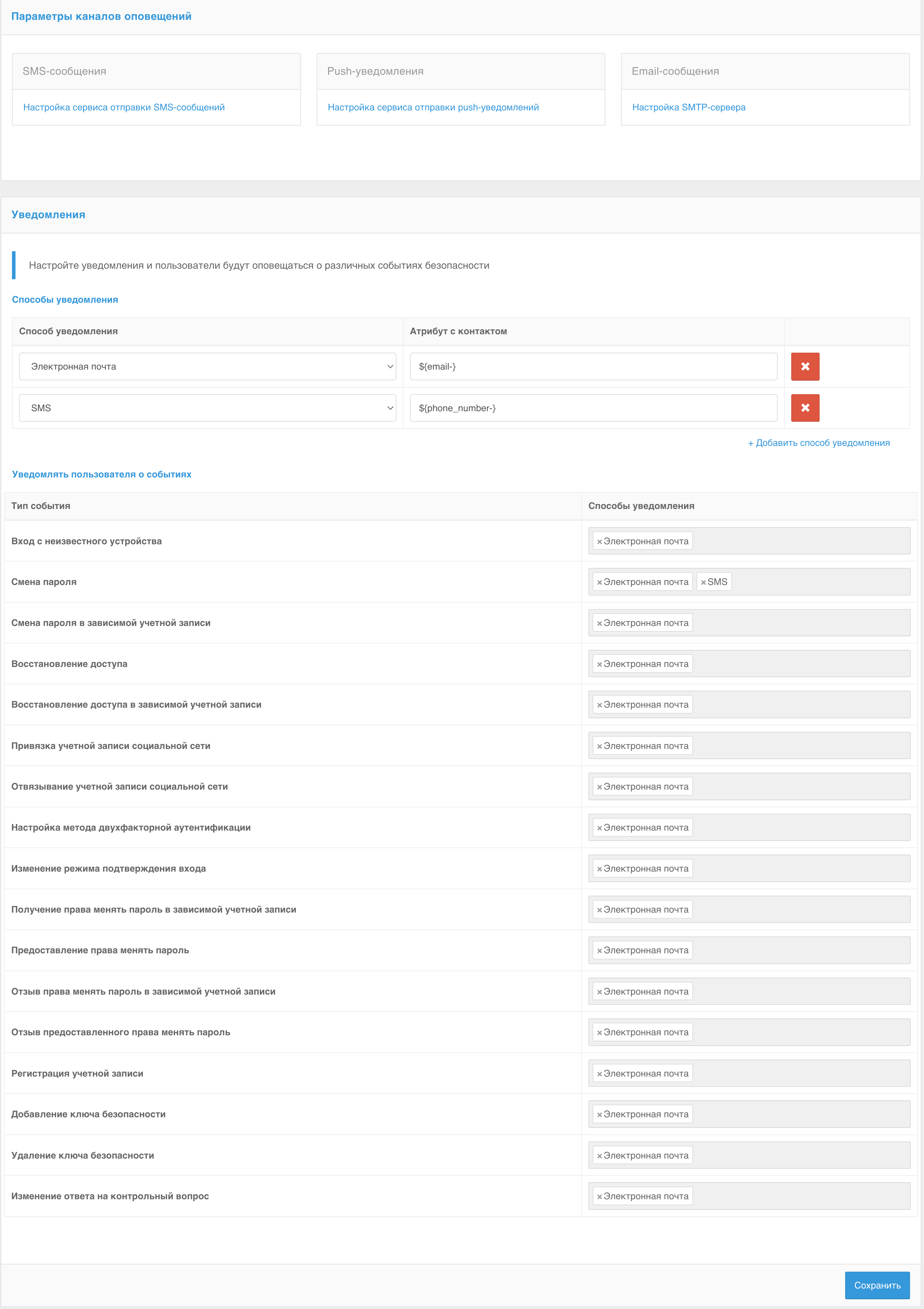924x1309 pixels.
Task: Click the ${email-} attribute input field
Action: 593,366
